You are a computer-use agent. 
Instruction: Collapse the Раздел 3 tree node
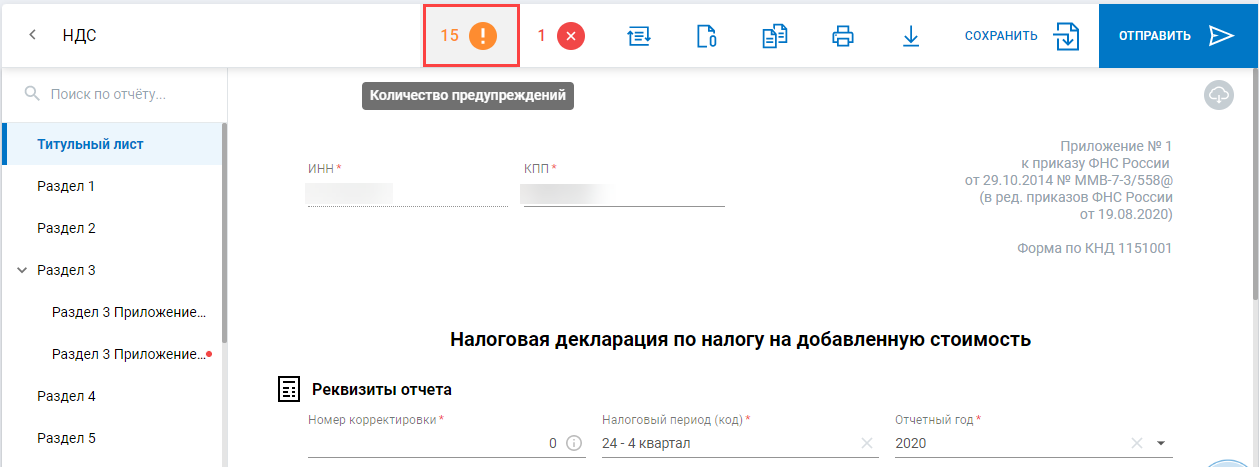(x=22, y=270)
